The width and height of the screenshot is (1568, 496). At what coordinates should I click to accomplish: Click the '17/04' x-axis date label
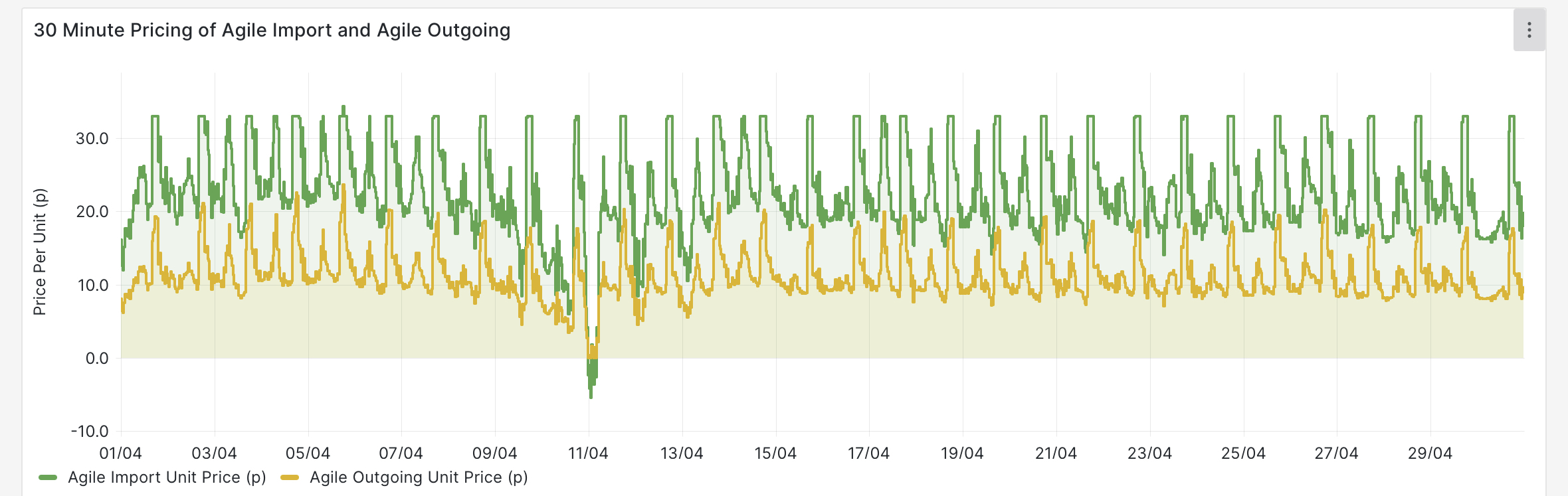[x=868, y=454]
